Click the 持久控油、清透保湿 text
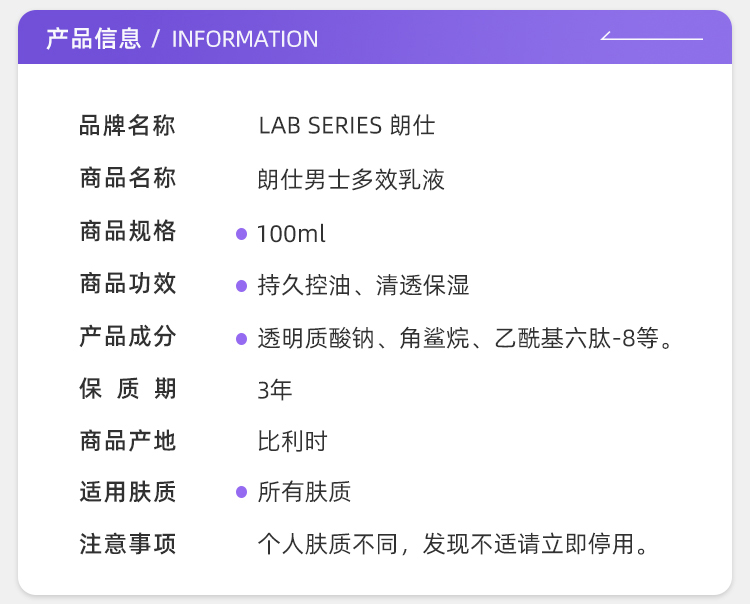 click(x=363, y=286)
